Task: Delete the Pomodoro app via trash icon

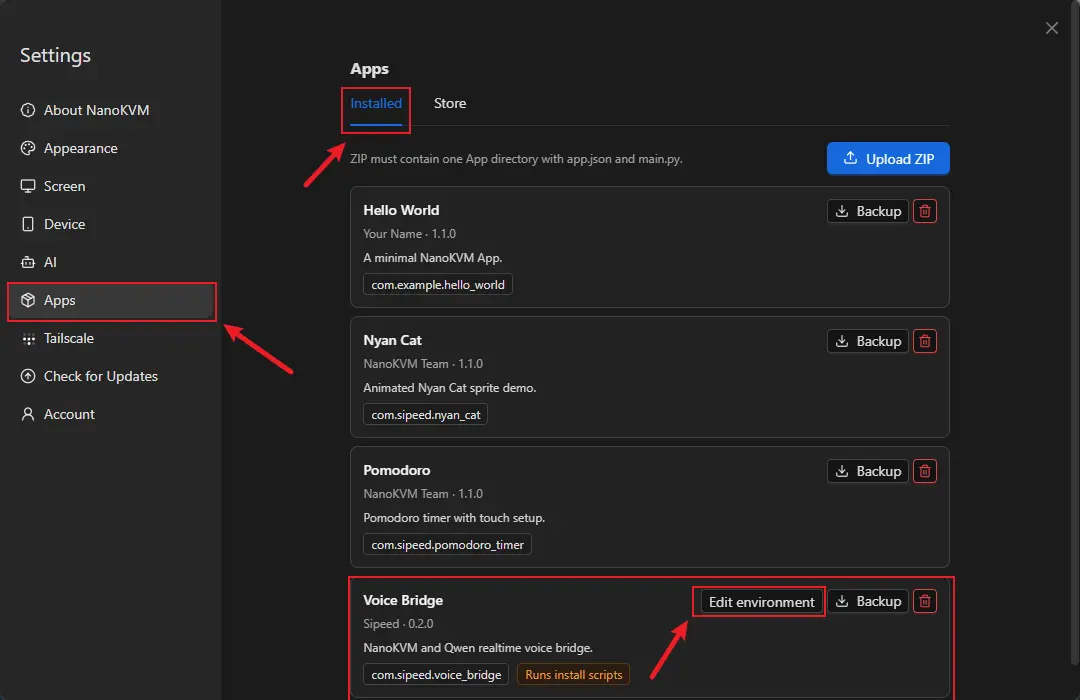Action: pyautogui.click(x=924, y=471)
